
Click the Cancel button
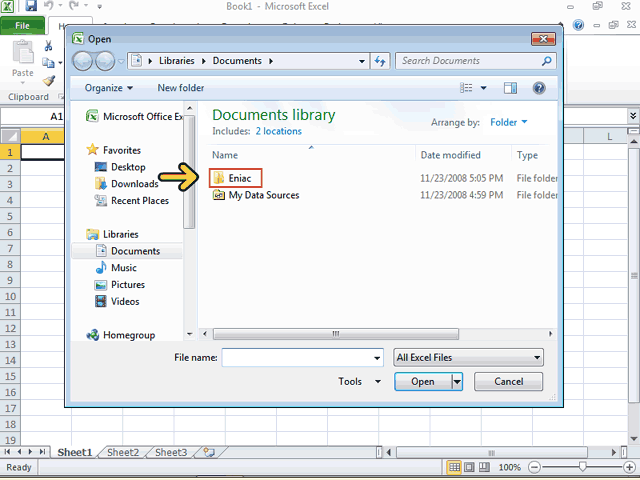[x=509, y=382]
